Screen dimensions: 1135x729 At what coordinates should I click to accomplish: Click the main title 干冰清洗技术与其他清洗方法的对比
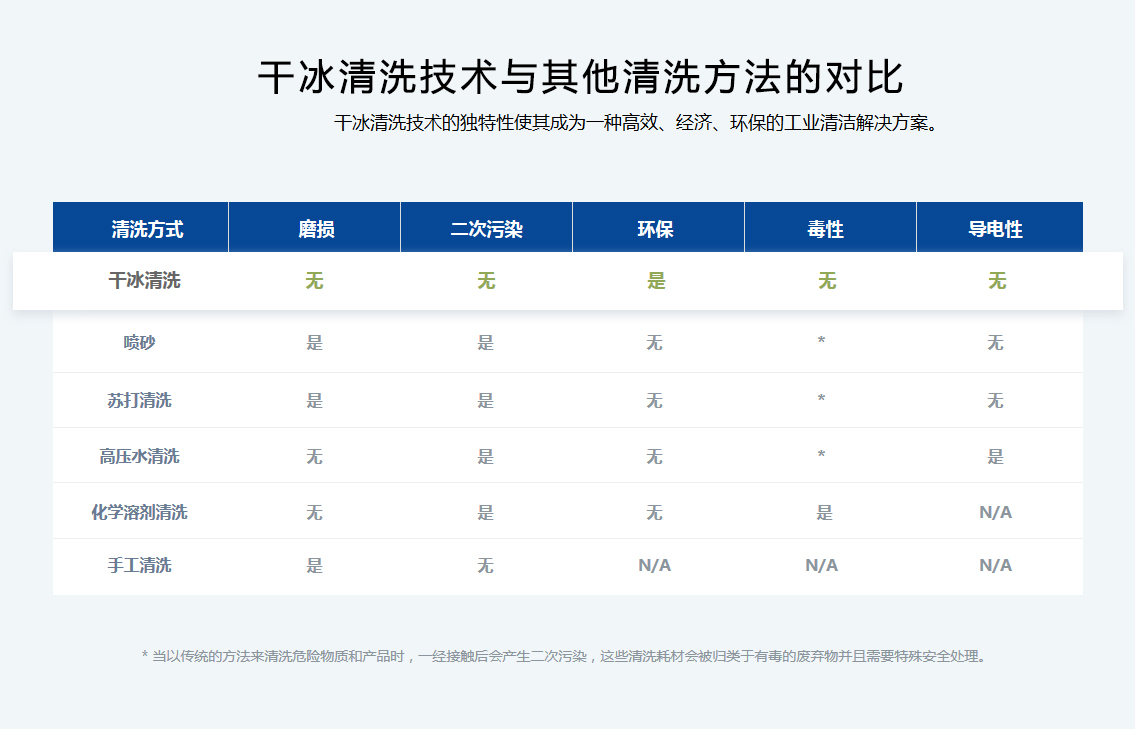pyautogui.click(x=581, y=78)
